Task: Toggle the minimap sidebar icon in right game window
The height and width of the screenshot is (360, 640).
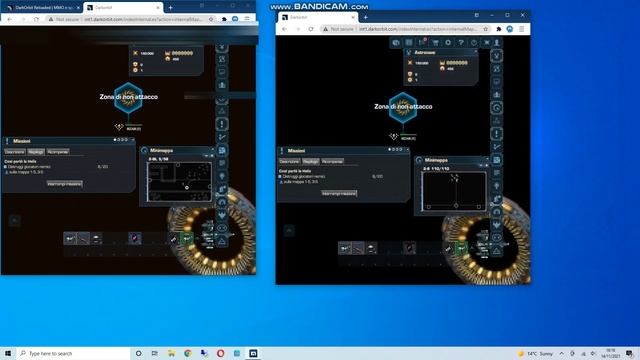Action: pos(497,160)
